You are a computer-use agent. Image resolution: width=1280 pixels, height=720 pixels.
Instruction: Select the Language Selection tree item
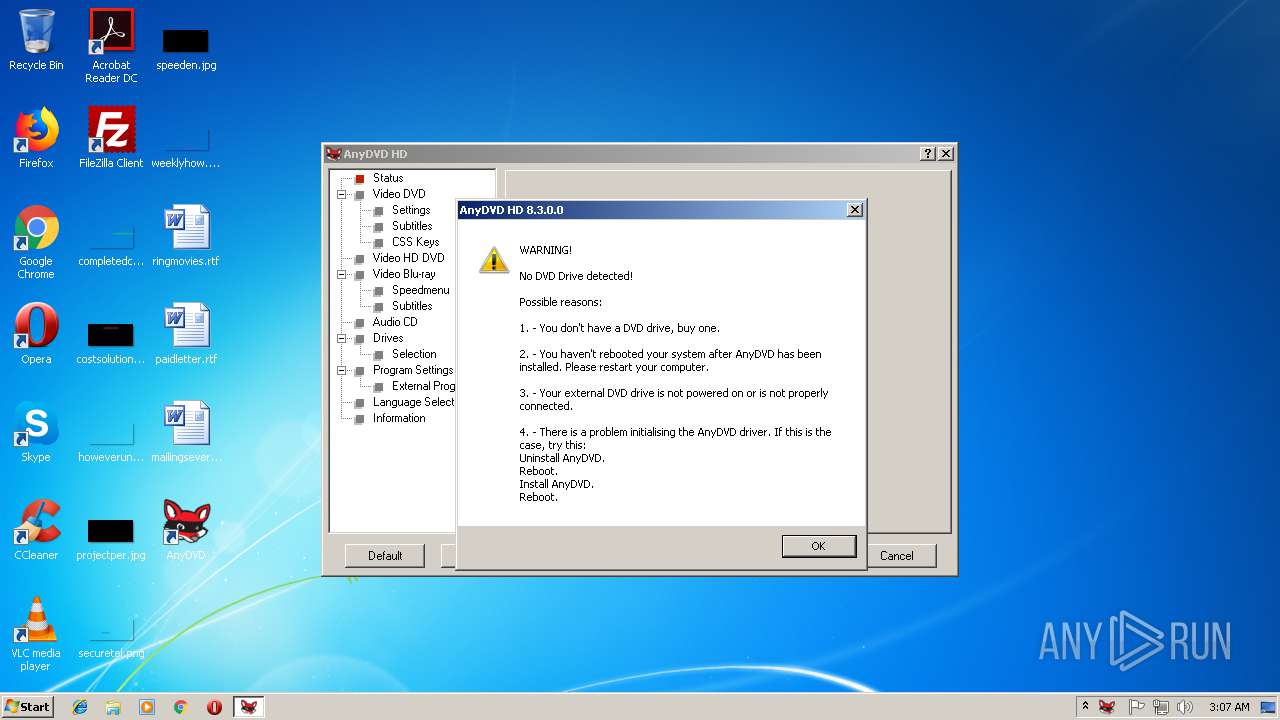coord(413,402)
